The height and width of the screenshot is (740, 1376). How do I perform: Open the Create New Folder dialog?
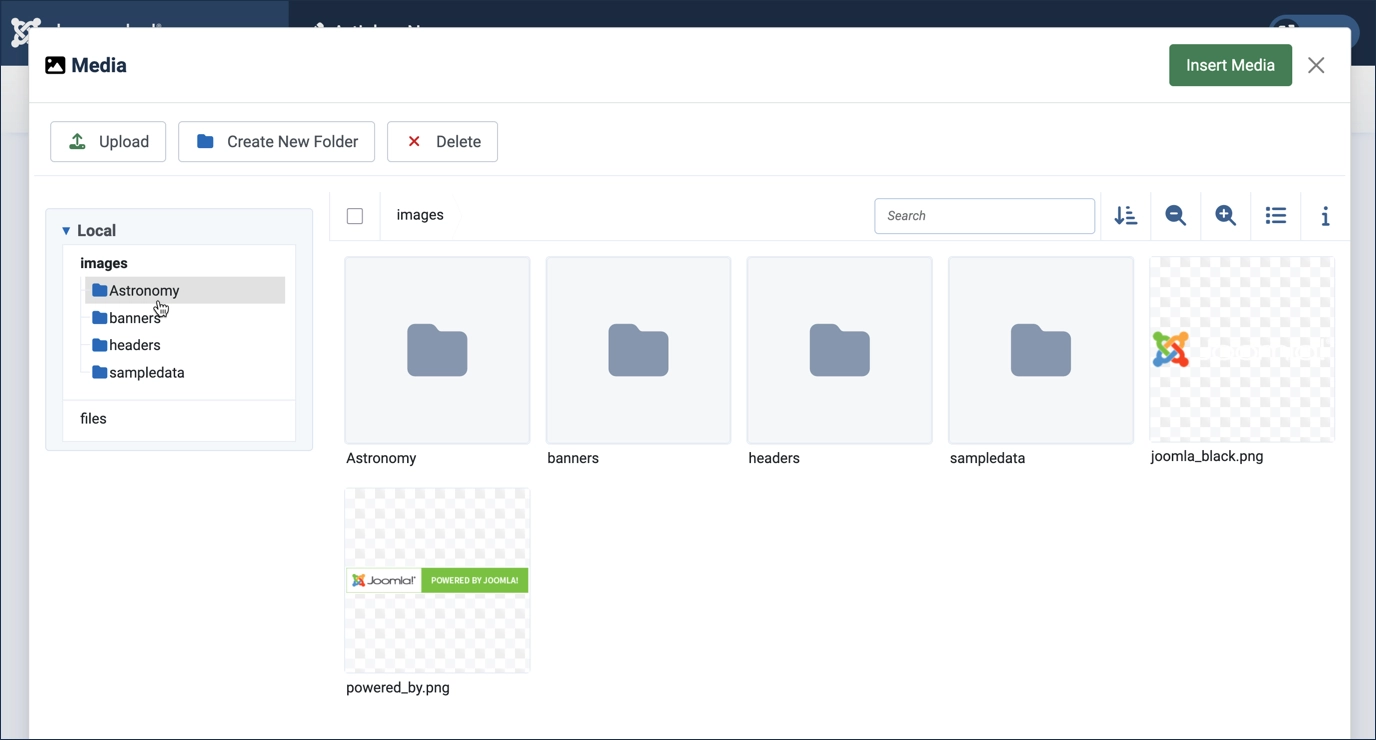[x=276, y=141]
